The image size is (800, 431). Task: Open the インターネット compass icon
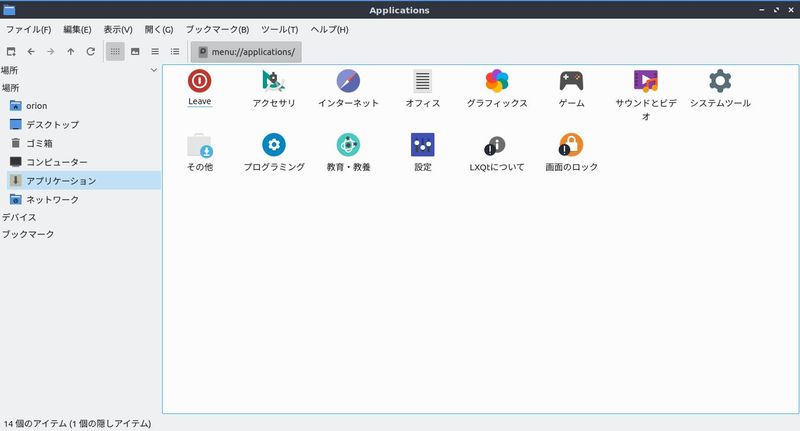coord(348,81)
